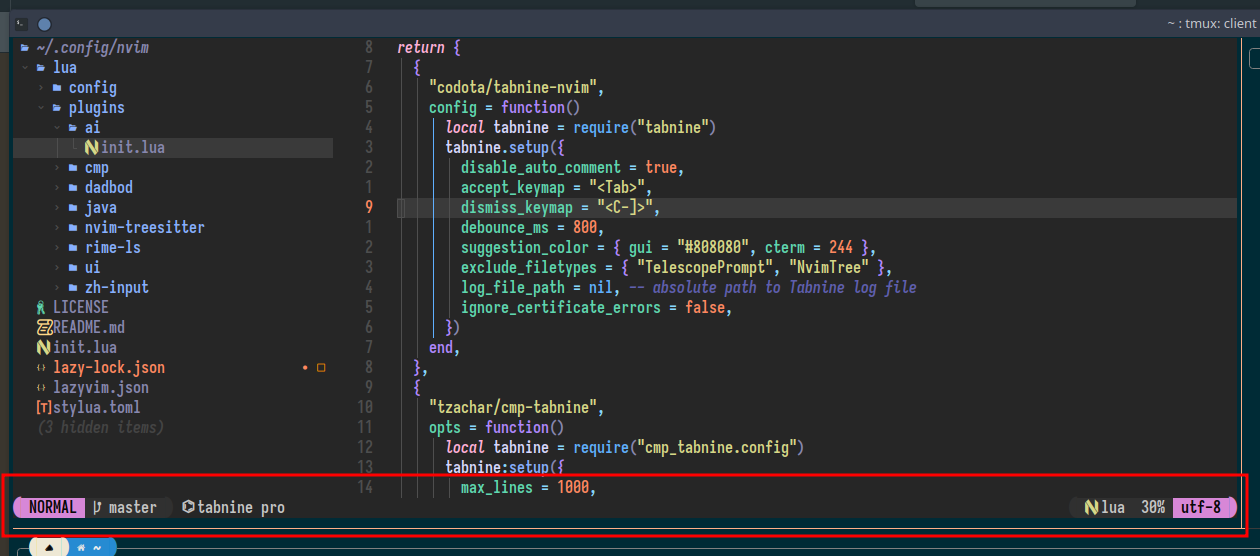The image size is (1260, 556).
Task: Click the master branch name in statusline
Action: tap(133, 507)
